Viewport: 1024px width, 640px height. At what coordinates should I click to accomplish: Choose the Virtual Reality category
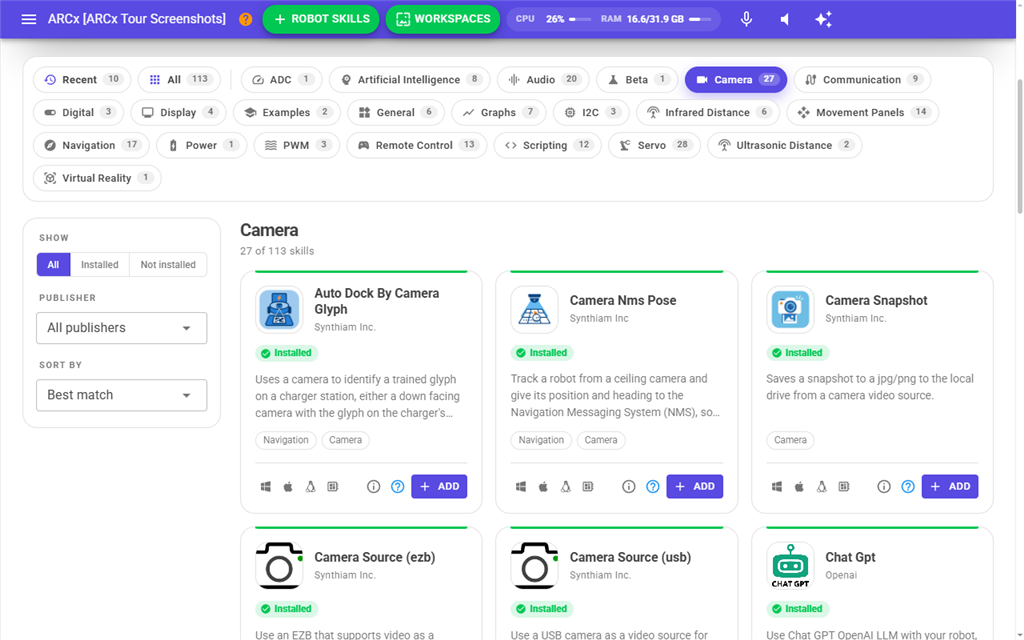pos(97,178)
